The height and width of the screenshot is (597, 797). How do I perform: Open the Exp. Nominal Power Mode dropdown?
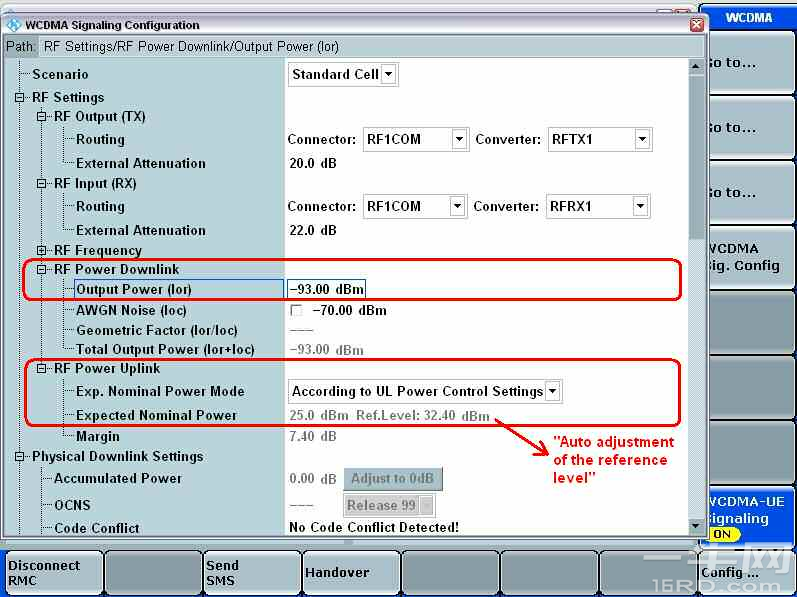point(553,391)
